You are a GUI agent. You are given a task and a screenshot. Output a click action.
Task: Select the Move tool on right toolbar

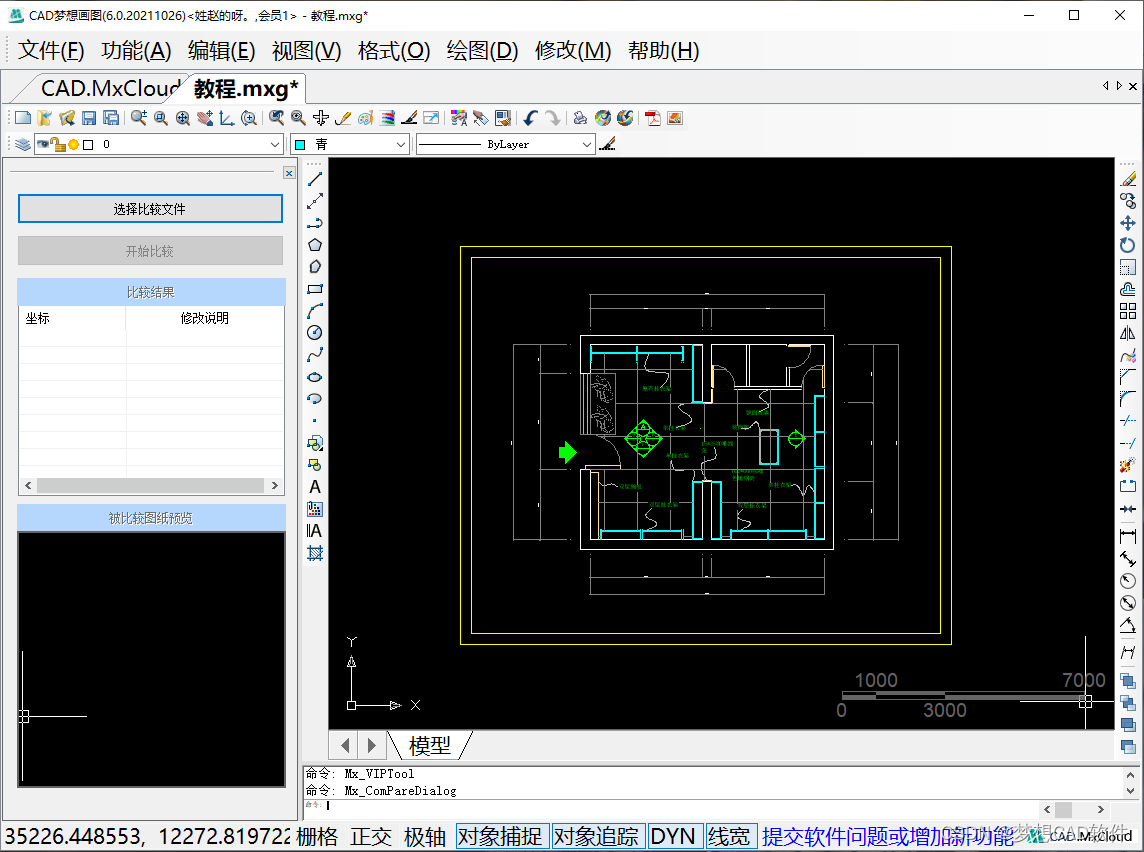[1128, 223]
